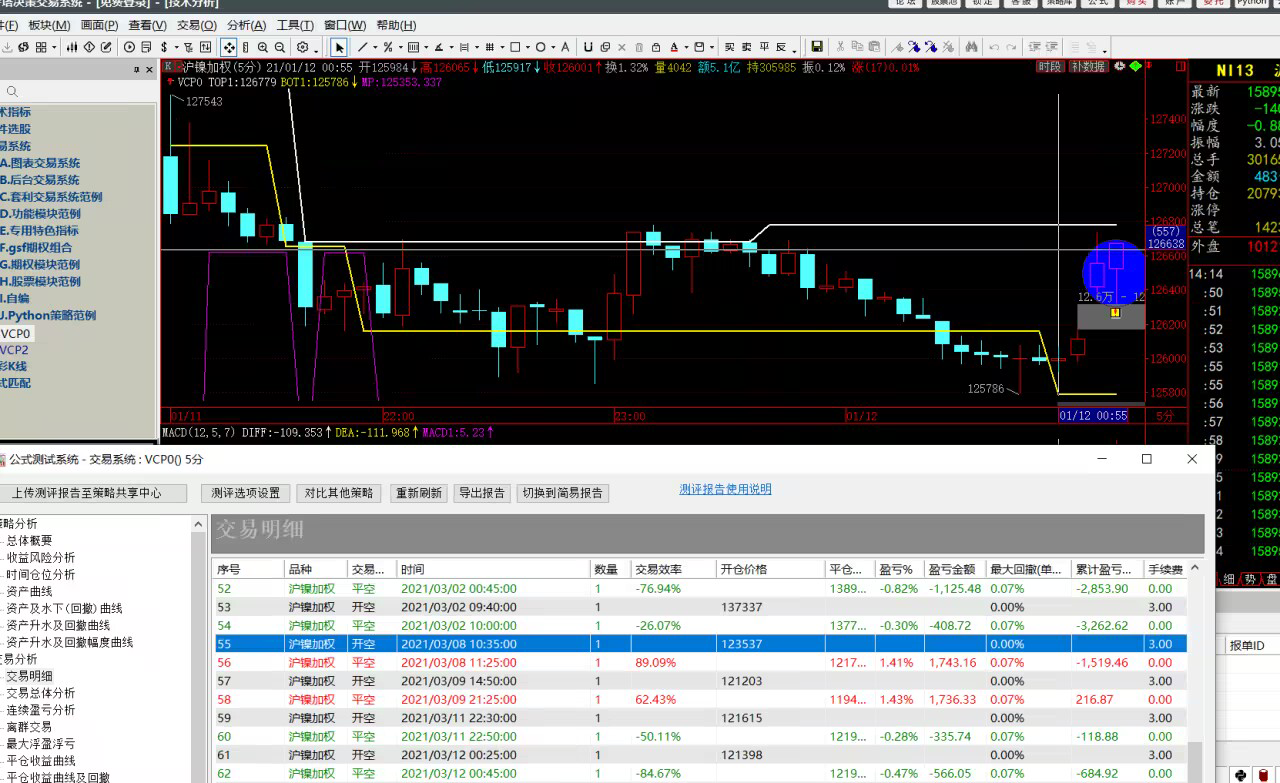
Task: Click the save floppy disk icon
Action: (x=817, y=47)
